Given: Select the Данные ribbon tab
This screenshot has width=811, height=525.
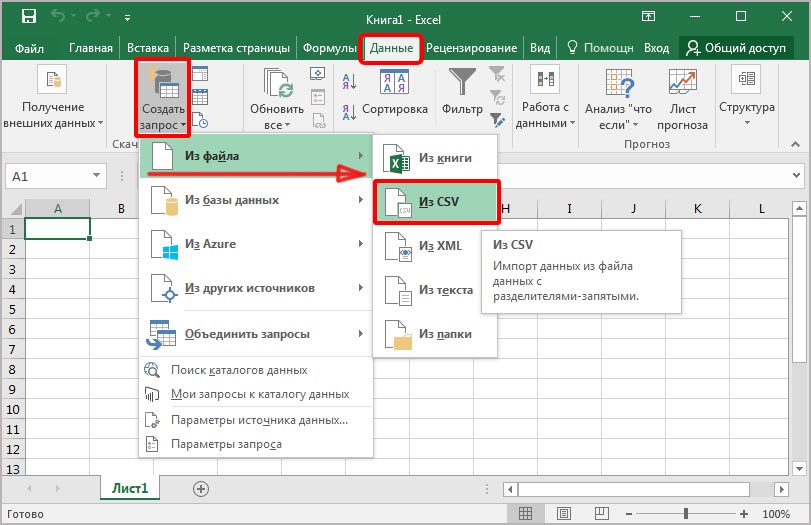Looking at the screenshot, I should coord(391,48).
